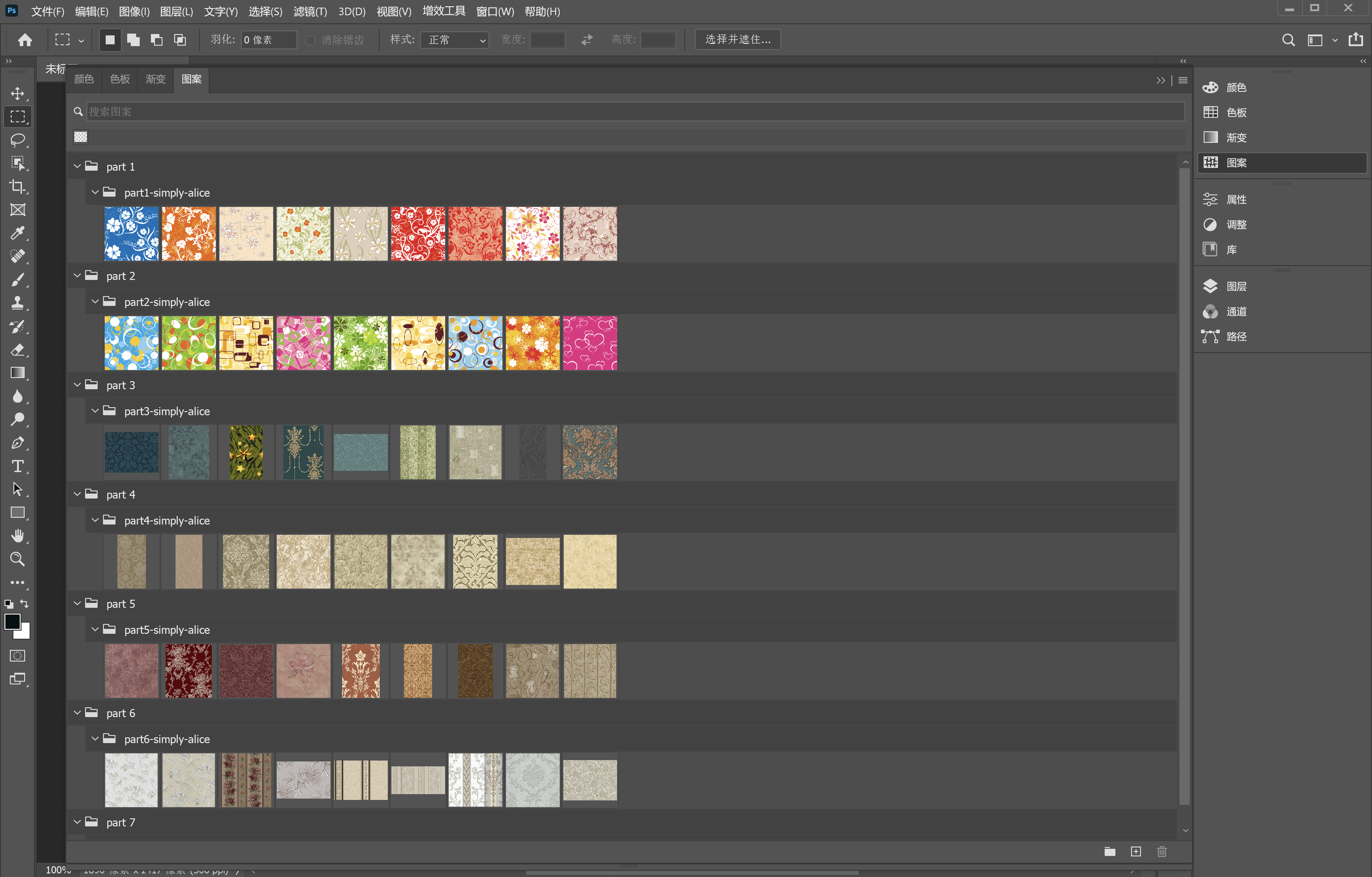This screenshot has width=1372, height=877.
Task: Collapse the part5-simply-alice subfolder
Action: 95,630
